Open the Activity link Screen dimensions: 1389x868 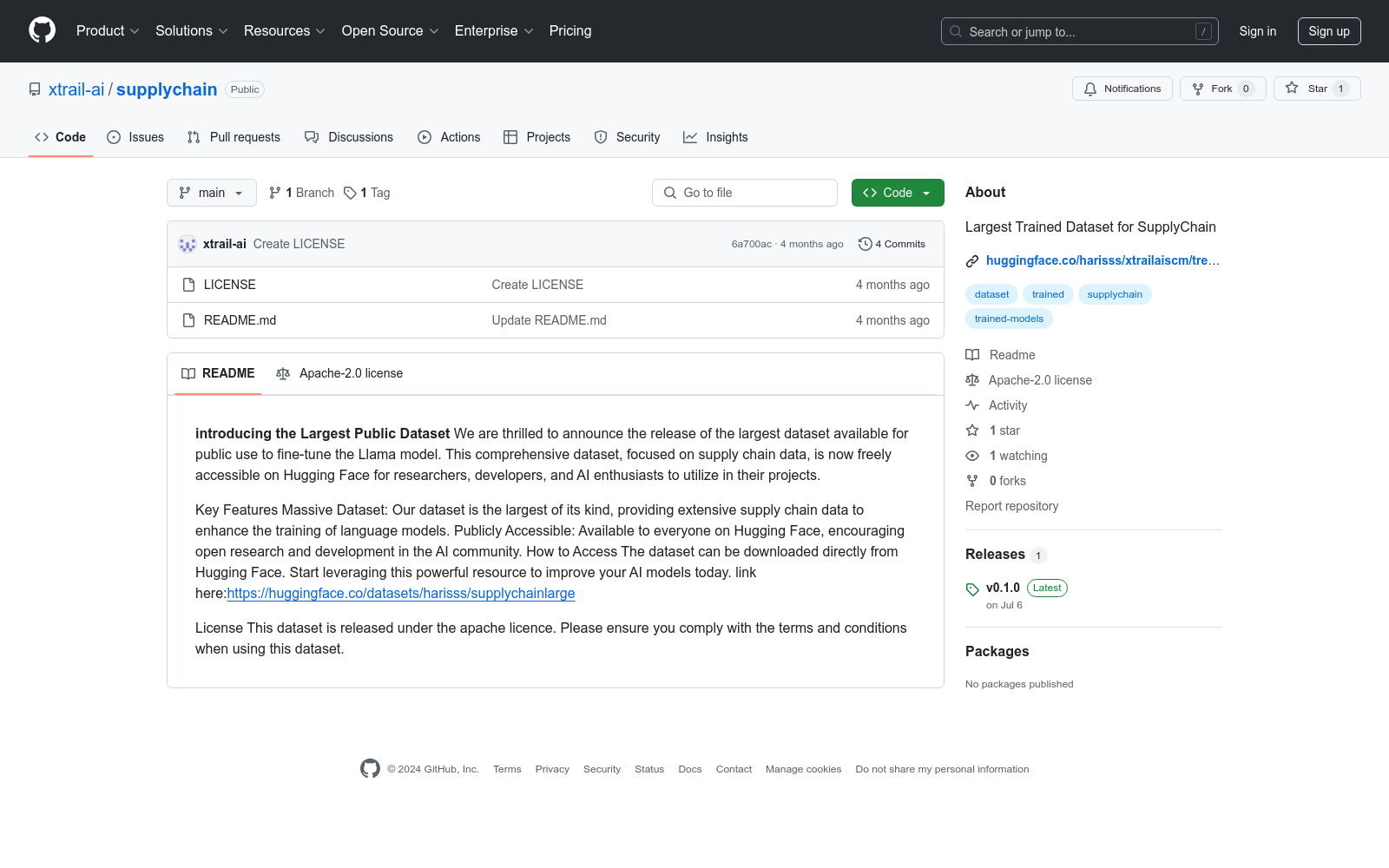997,405
